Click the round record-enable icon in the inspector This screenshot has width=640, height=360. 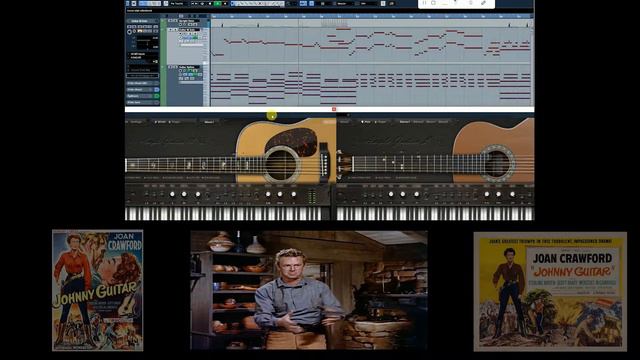tap(129, 32)
